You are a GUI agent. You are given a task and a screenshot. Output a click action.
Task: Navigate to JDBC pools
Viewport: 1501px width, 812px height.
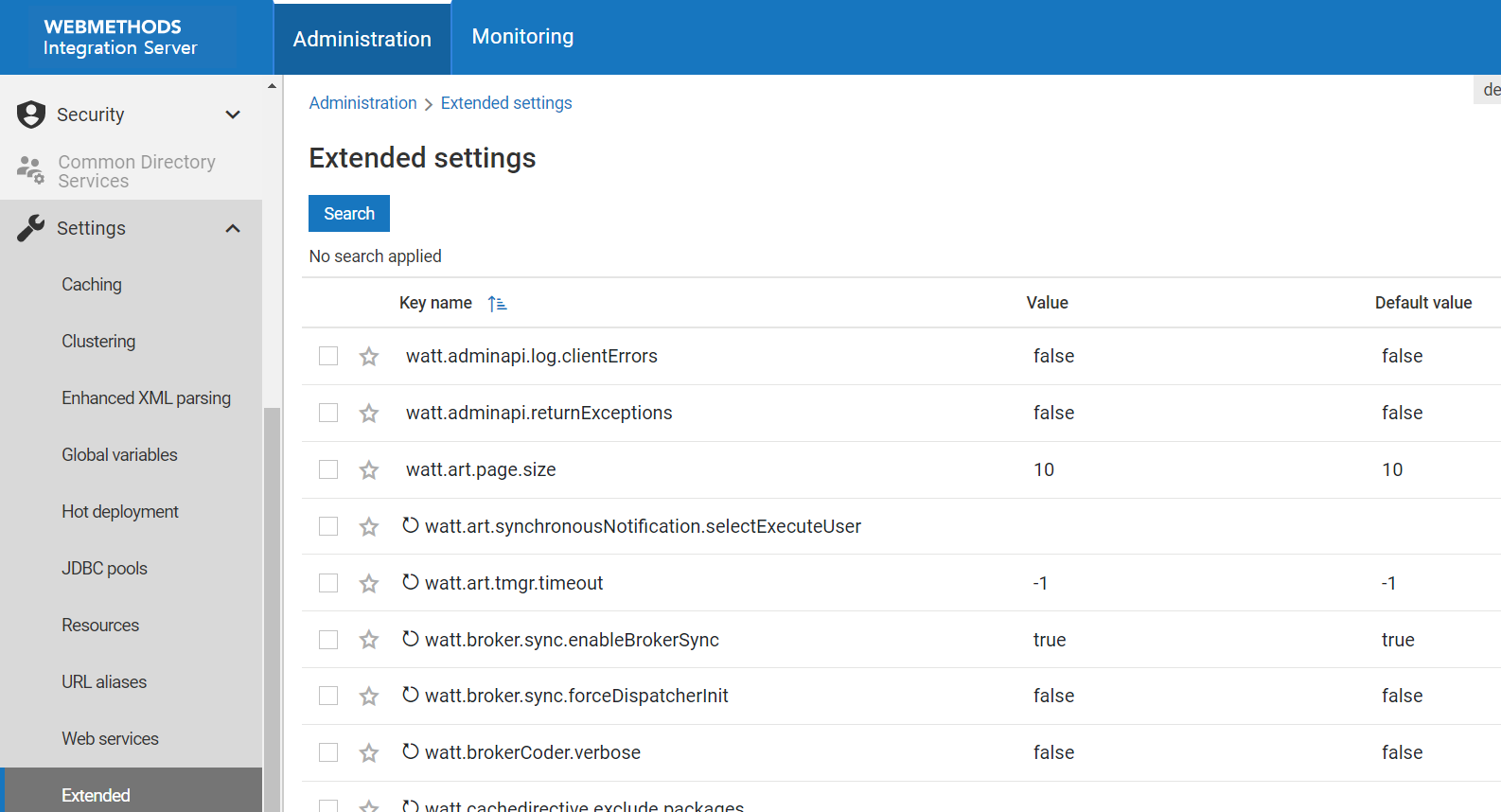coord(104,568)
